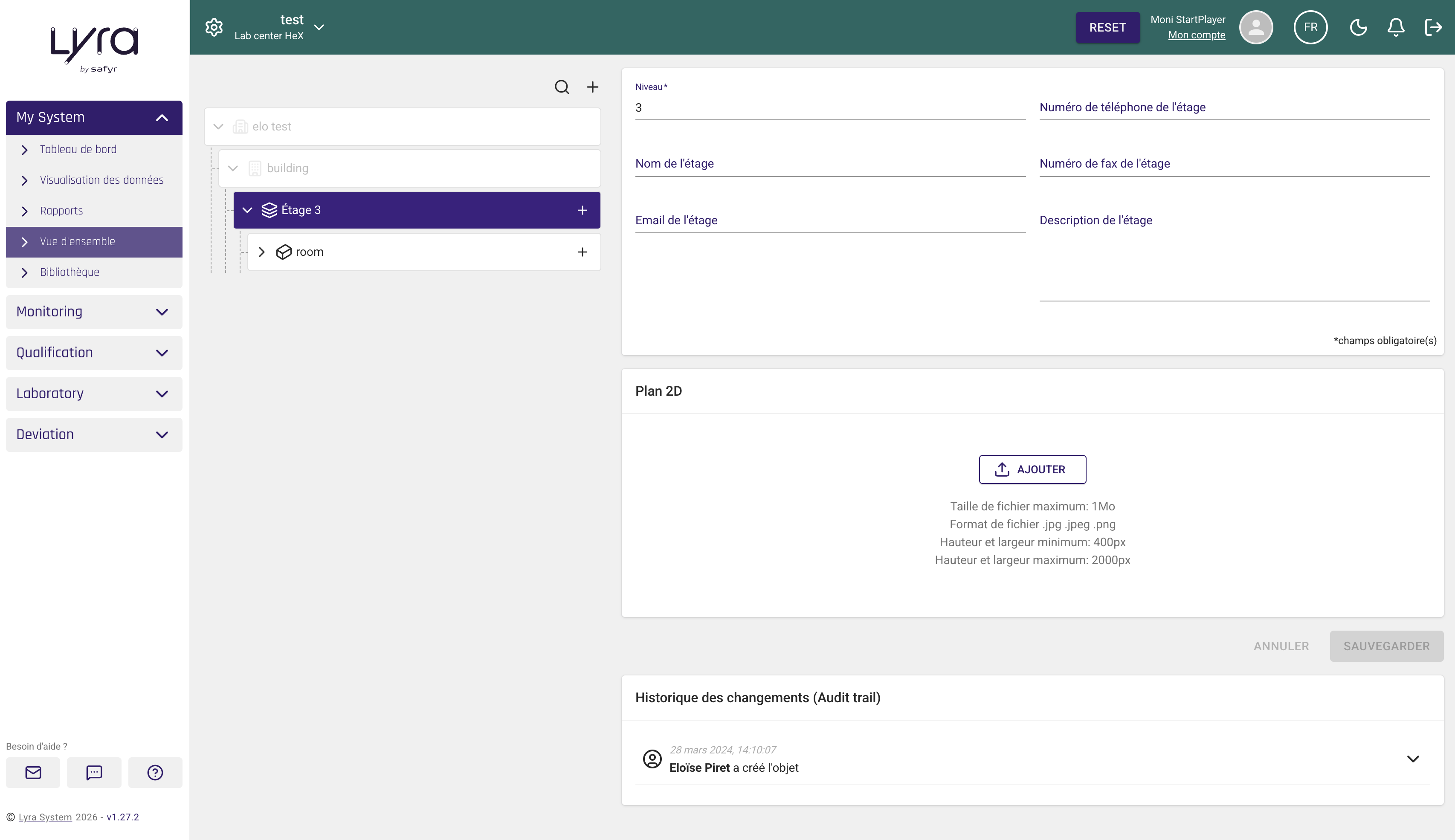Expand the room tree node chevron
This screenshot has width=1455, height=840.
[x=261, y=252]
